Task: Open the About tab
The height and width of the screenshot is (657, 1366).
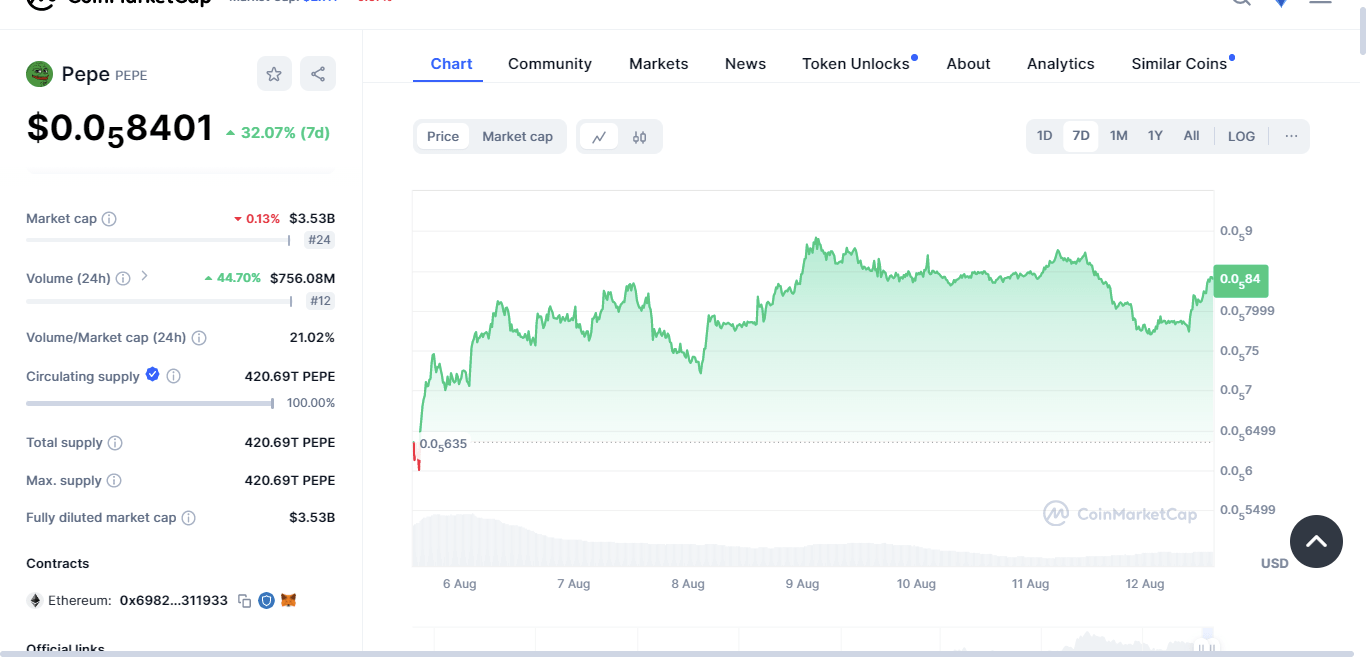Action: point(968,64)
